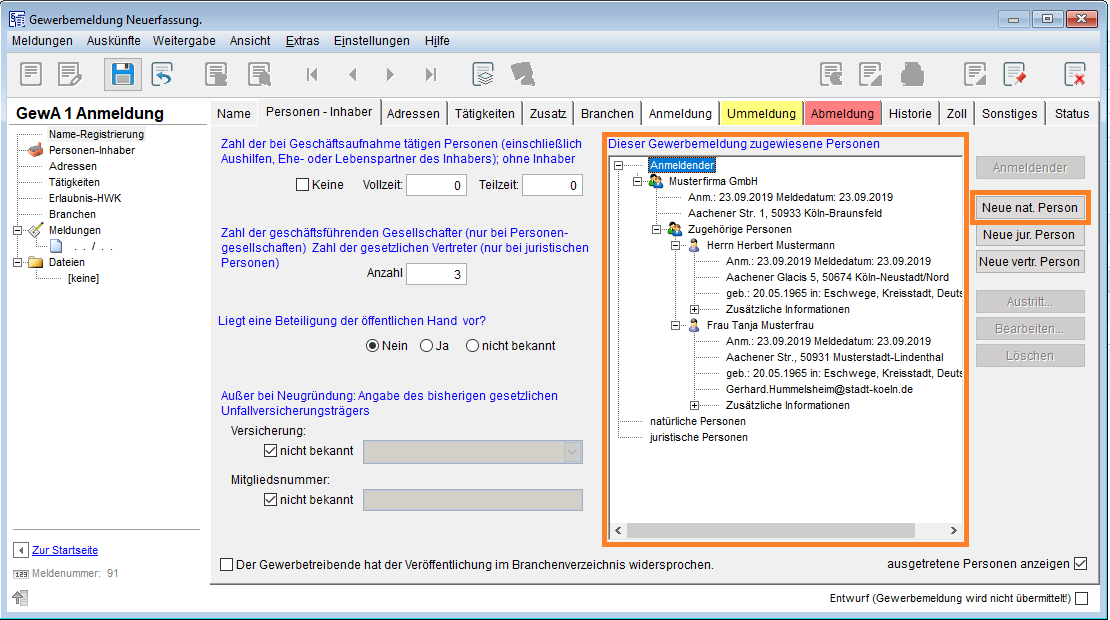Switch to the Tätigkeiten tab
This screenshot has width=1110, height=620.
click(484, 113)
